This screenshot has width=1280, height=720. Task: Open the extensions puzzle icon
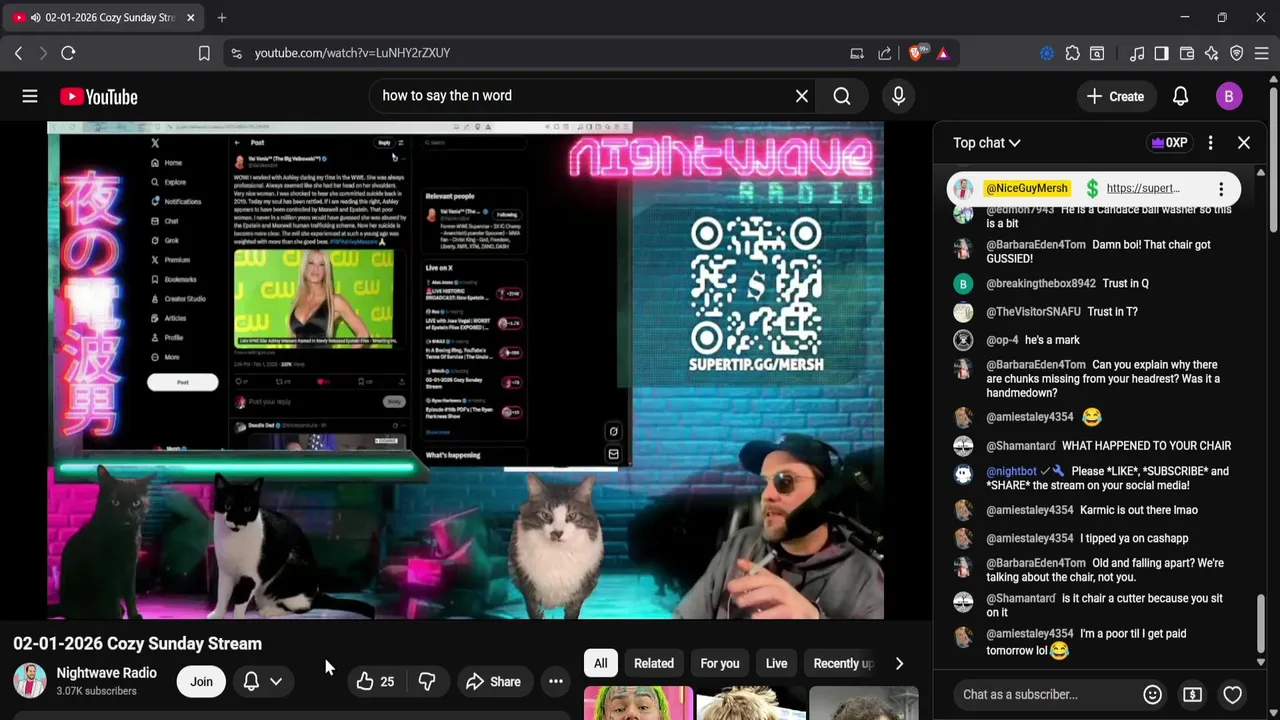click(x=1072, y=53)
